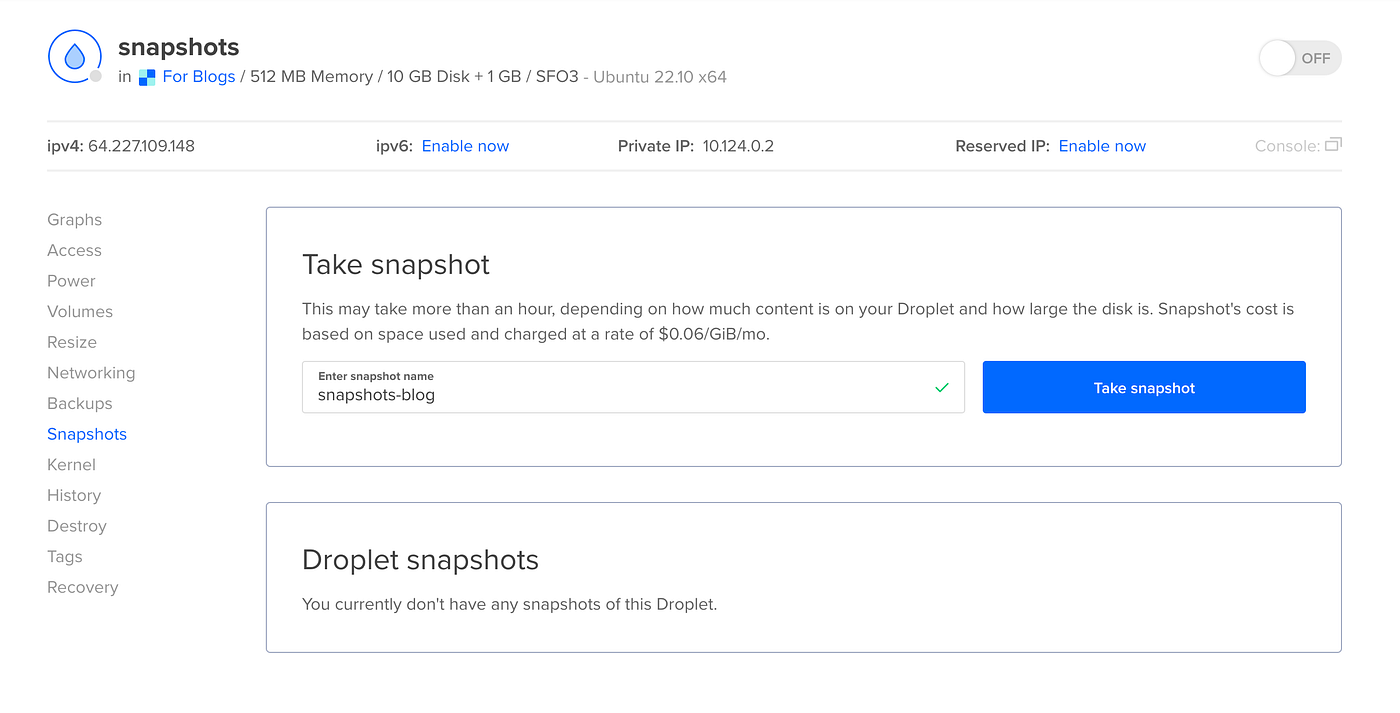Go to the Recovery section
The width and height of the screenshot is (1400, 713).
point(83,587)
